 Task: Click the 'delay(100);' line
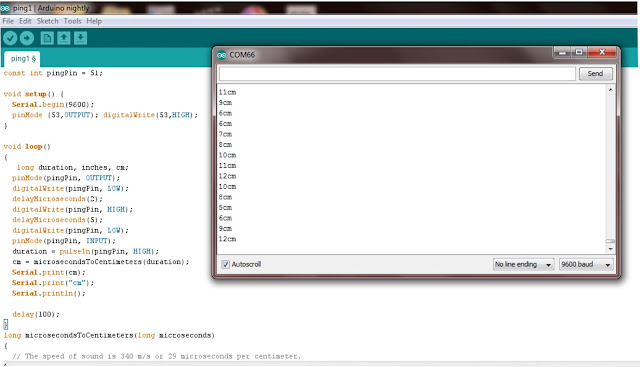point(36,314)
